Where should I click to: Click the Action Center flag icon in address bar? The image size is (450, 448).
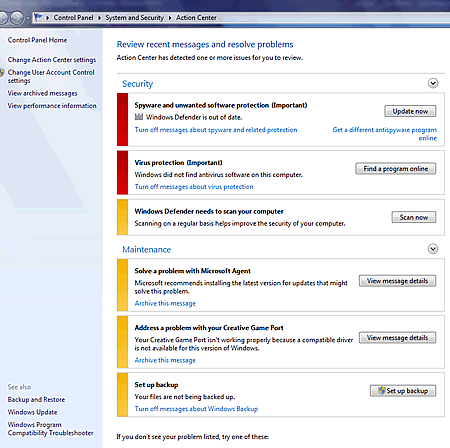coord(38,17)
